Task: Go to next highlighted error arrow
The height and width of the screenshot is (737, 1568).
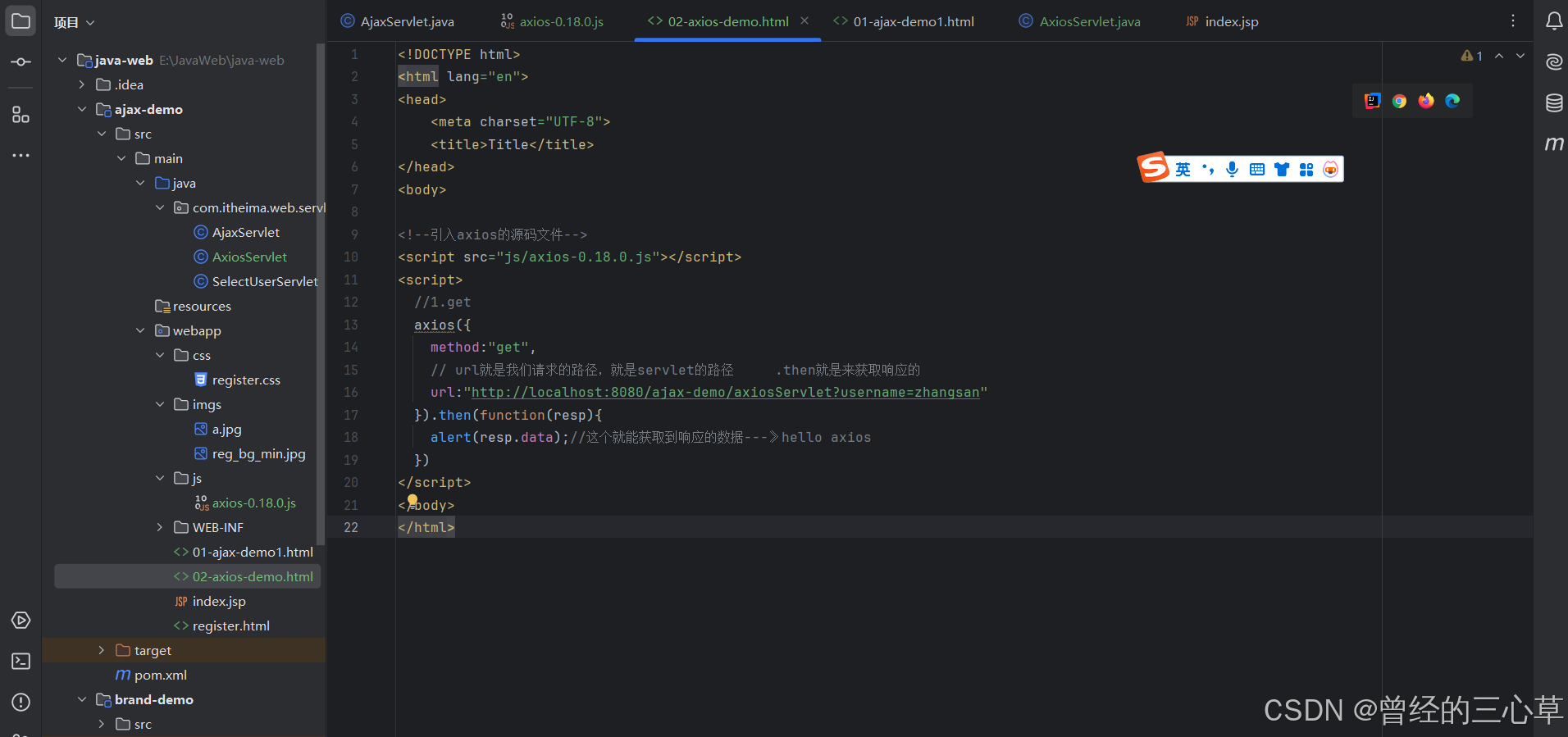Action: 1520,56
